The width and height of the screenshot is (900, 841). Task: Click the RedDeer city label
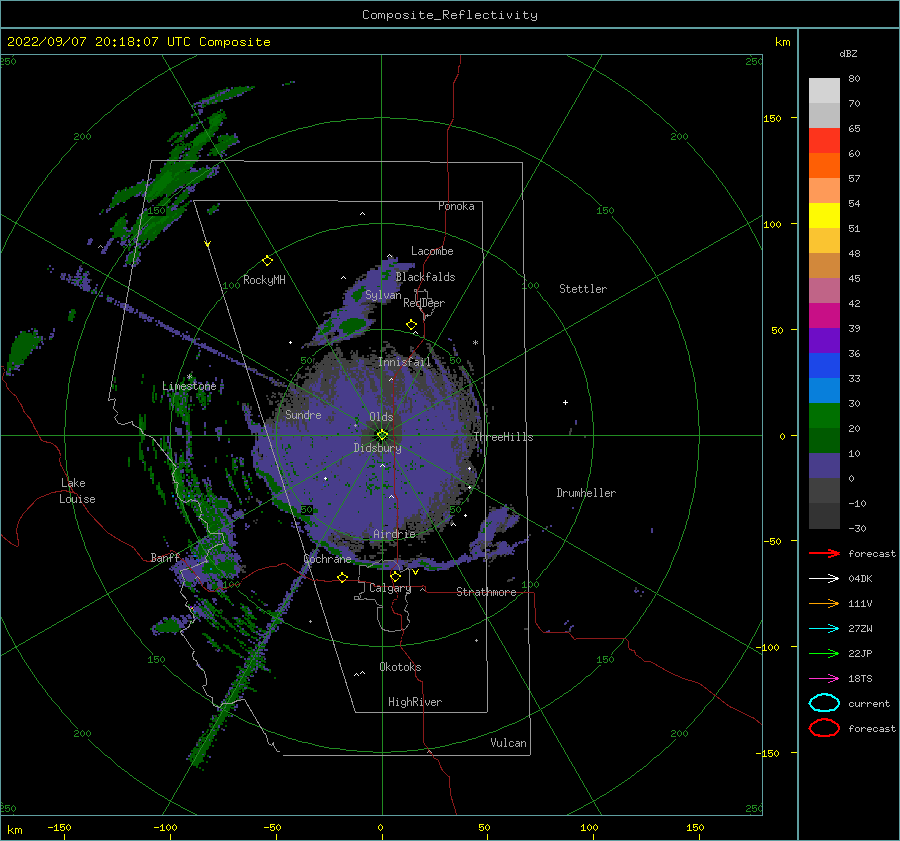coord(424,303)
